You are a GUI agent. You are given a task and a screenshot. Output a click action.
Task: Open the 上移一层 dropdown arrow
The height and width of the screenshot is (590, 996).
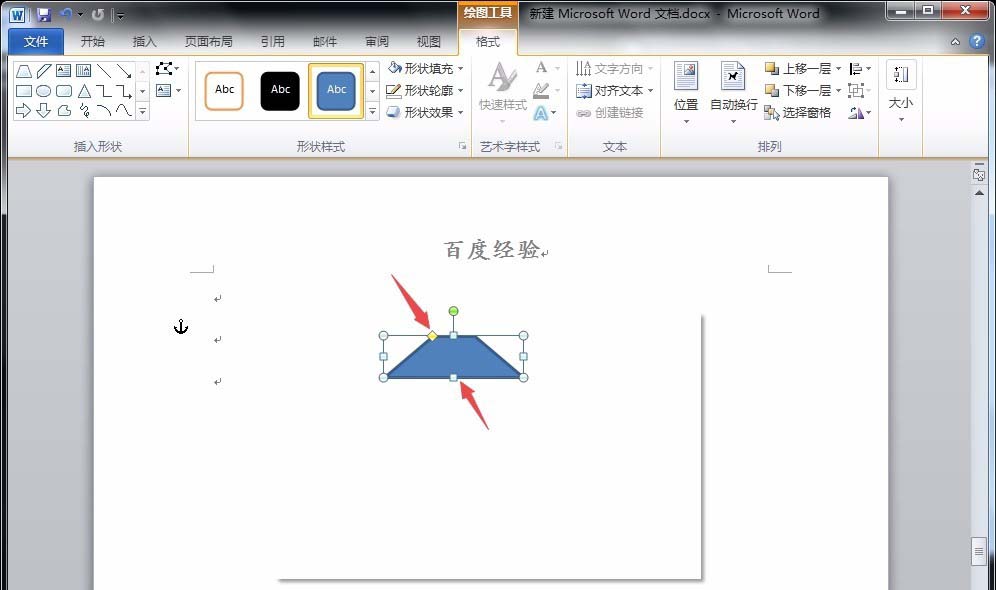click(838, 69)
